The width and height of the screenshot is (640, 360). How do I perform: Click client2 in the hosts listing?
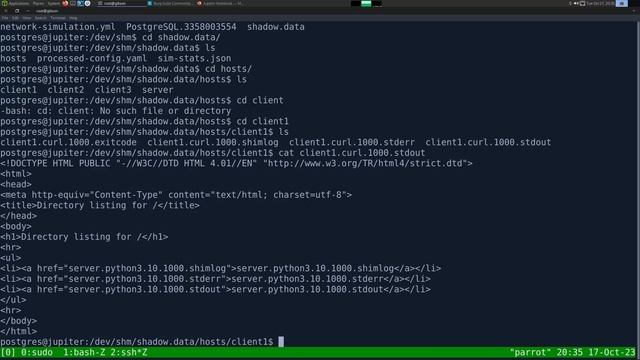click(x=66, y=90)
